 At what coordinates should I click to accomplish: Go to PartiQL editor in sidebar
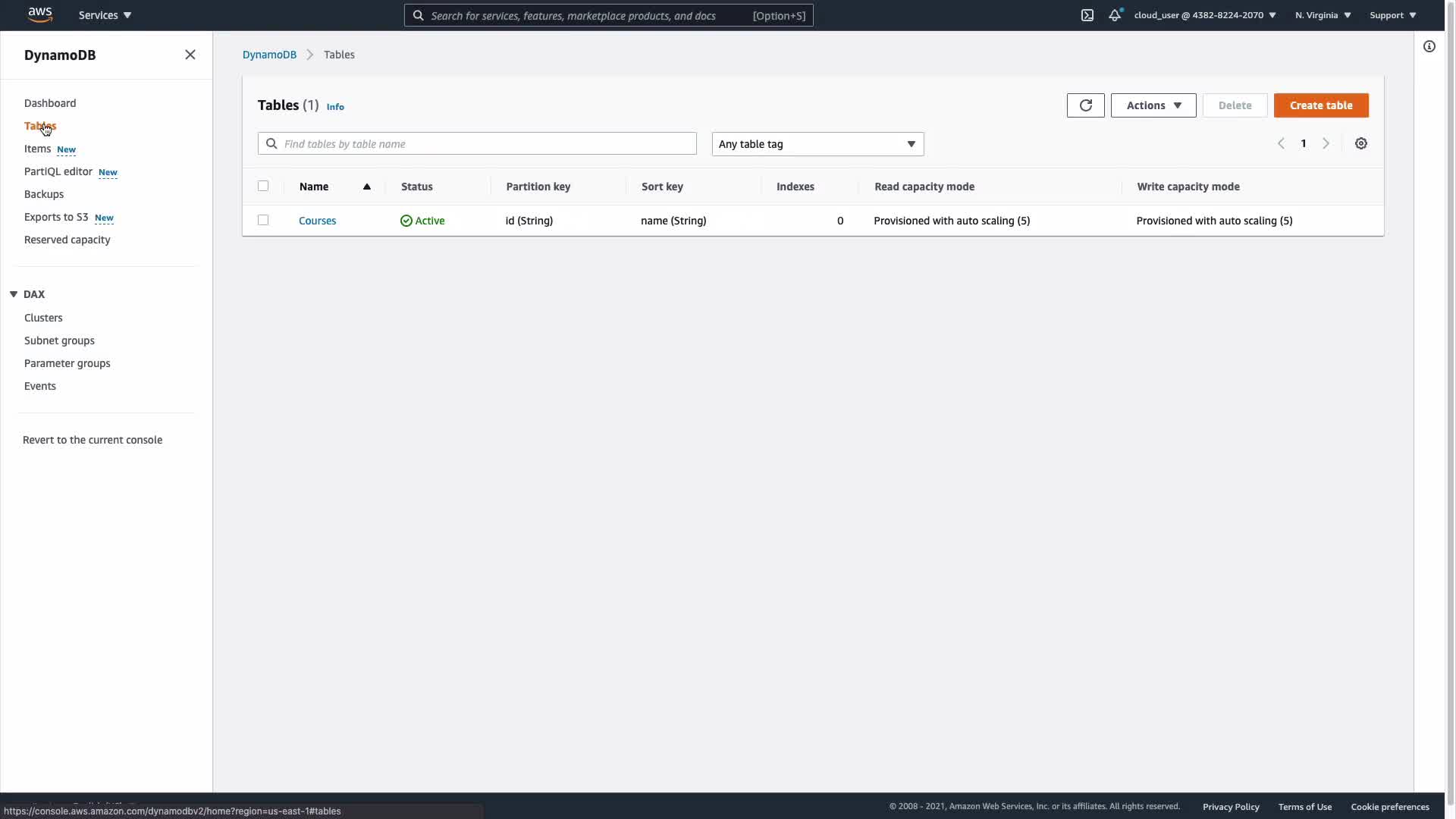click(58, 171)
